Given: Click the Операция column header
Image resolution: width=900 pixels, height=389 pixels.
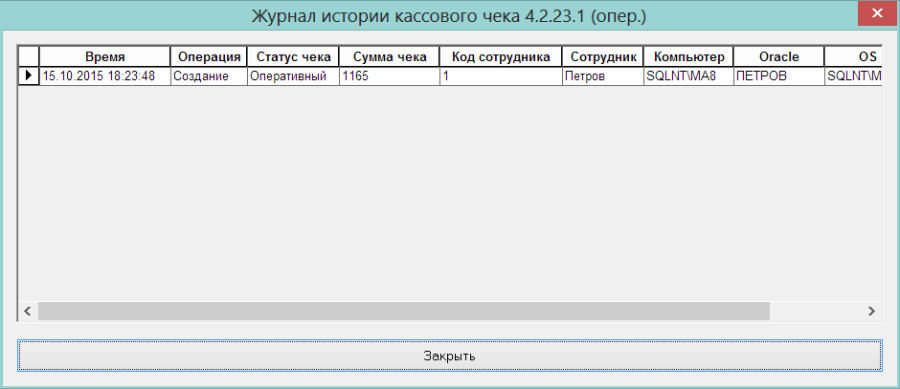Looking at the screenshot, I should [x=209, y=57].
